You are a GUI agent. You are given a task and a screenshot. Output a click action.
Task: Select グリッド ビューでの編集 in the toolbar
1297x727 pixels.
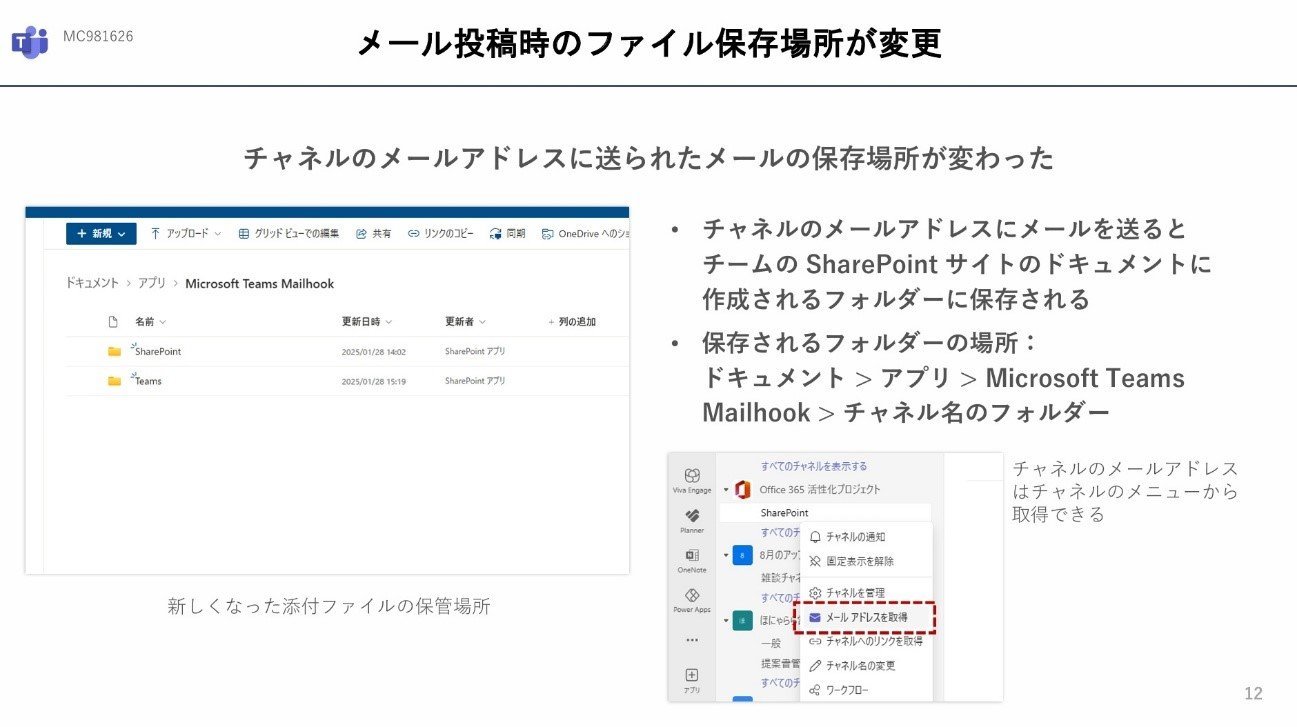click(x=291, y=233)
